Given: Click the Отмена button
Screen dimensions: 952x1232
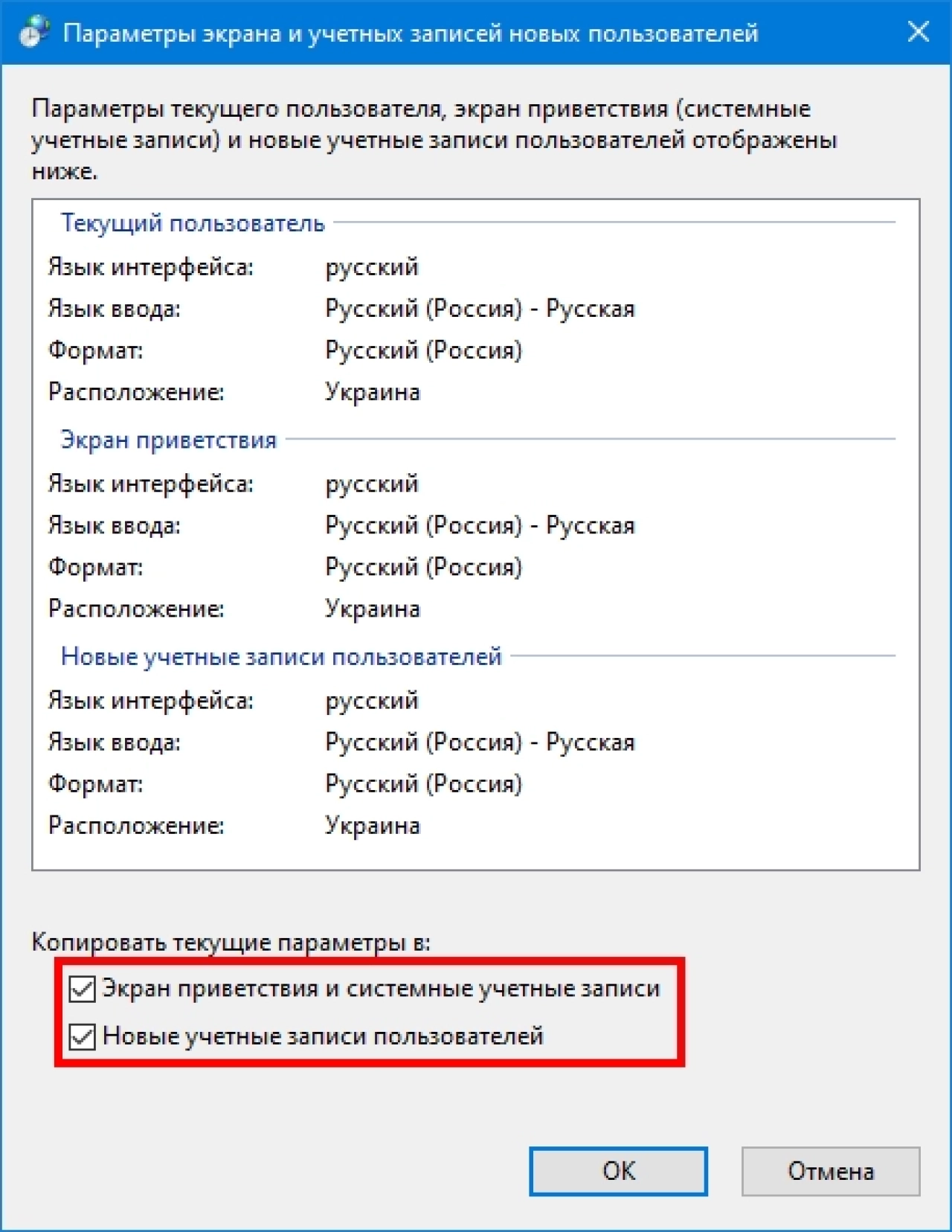Looking at the screenshot, I should [831, 1171].
